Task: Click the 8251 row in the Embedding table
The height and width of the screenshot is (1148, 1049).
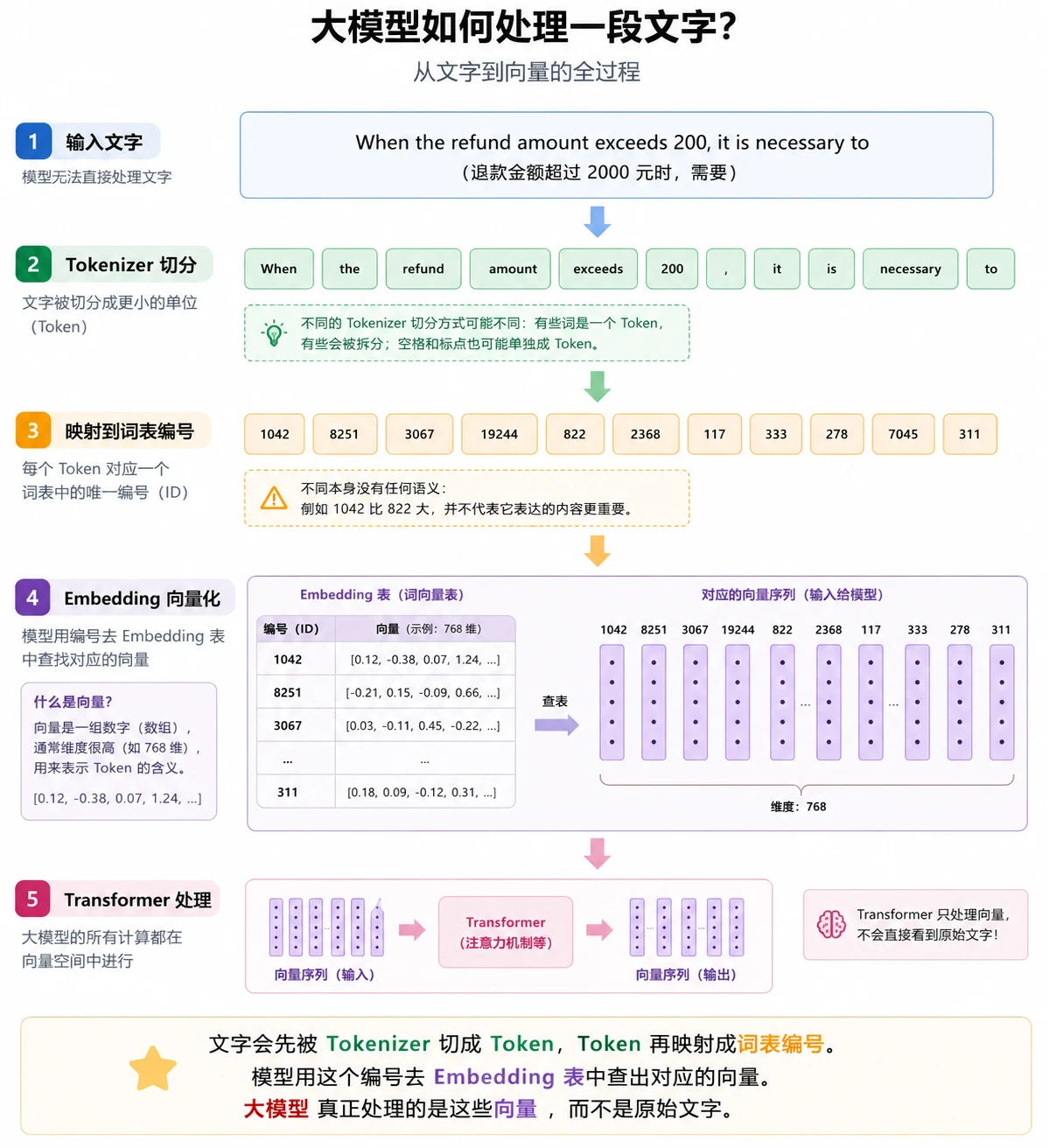Action: point(387,692)
